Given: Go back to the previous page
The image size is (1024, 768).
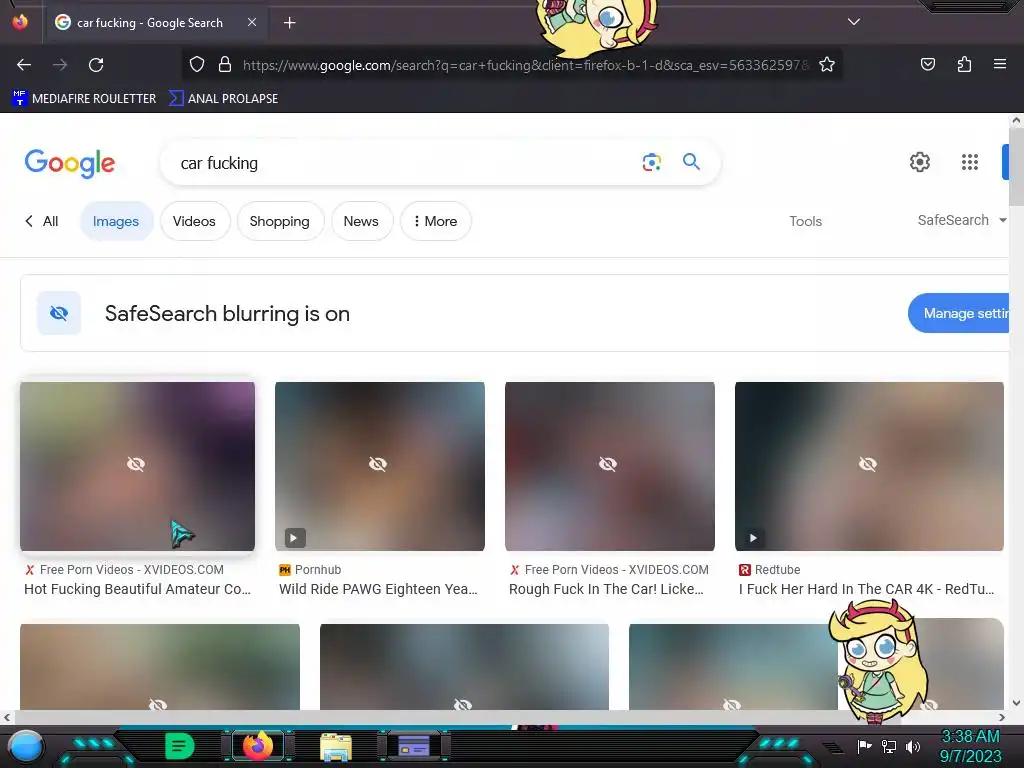Looking at the screenshot, I should click(x=24, y=65).
